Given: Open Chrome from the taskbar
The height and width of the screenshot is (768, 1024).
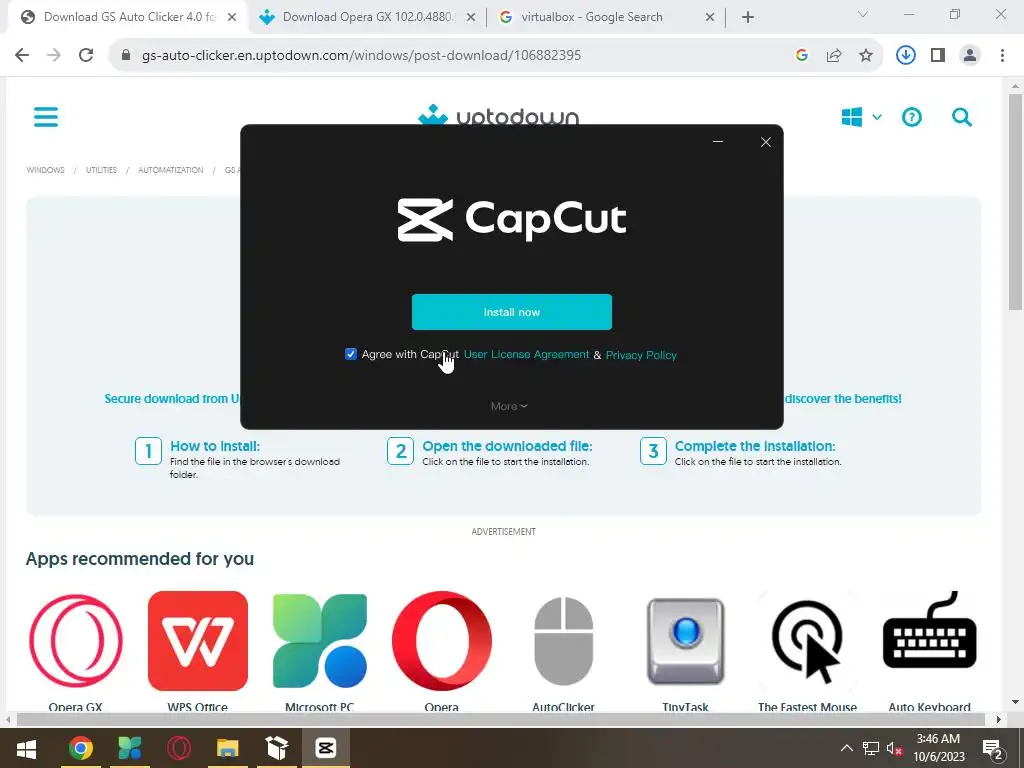Looking at the screenshot, I should point(81,748).
